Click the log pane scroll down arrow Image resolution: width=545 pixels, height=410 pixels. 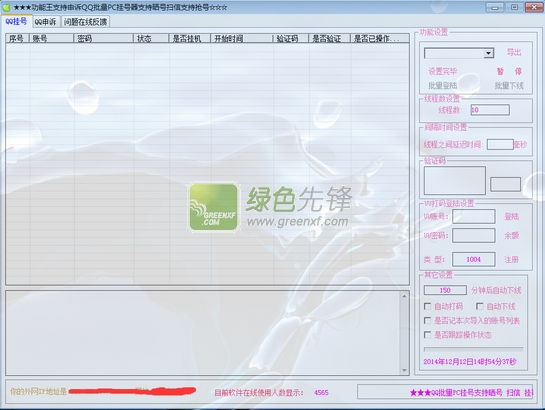[404, 370]
